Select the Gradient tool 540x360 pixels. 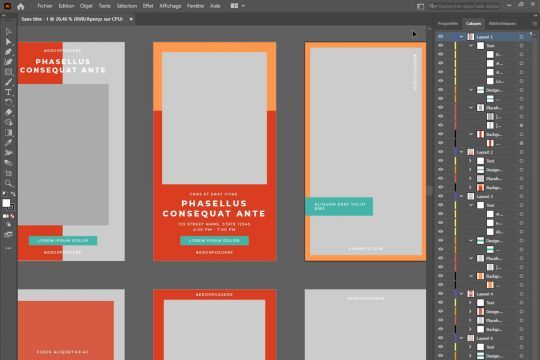8,133
